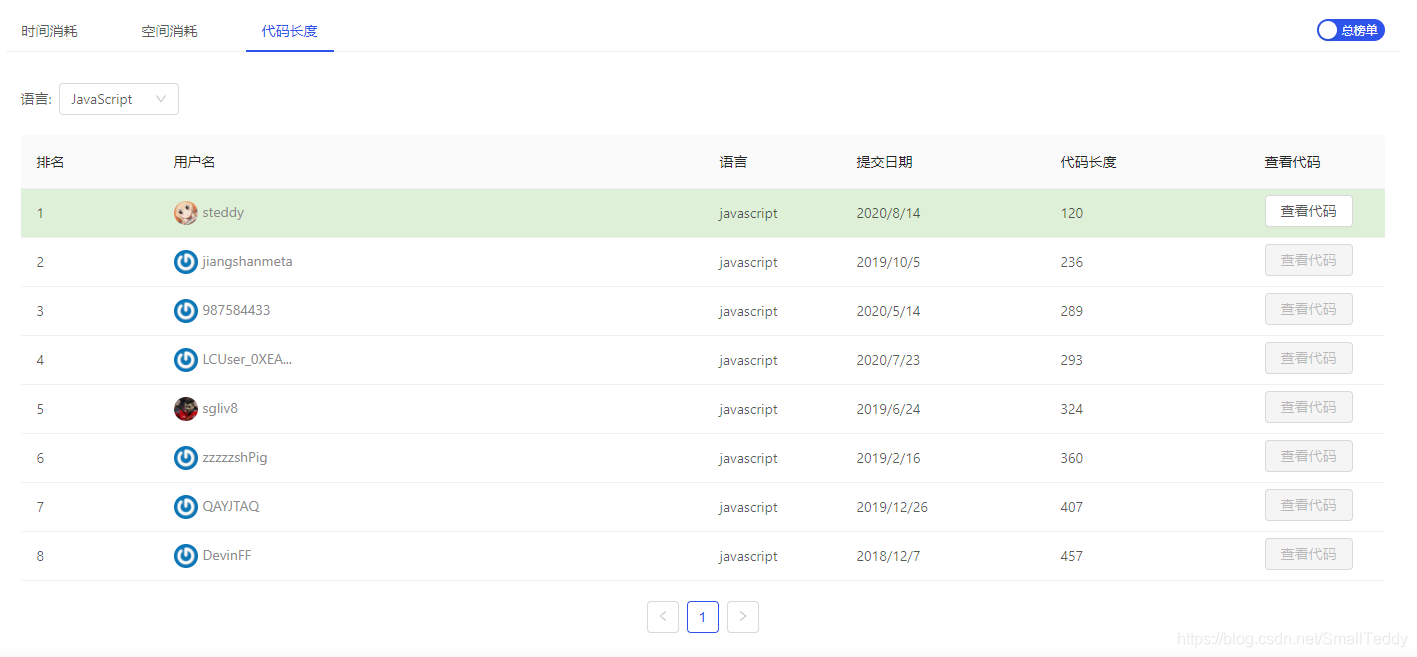Viewport: 1417px width, 657px height.
Task: Click javascript language cell in steddy's row
Action: [748, 214]
